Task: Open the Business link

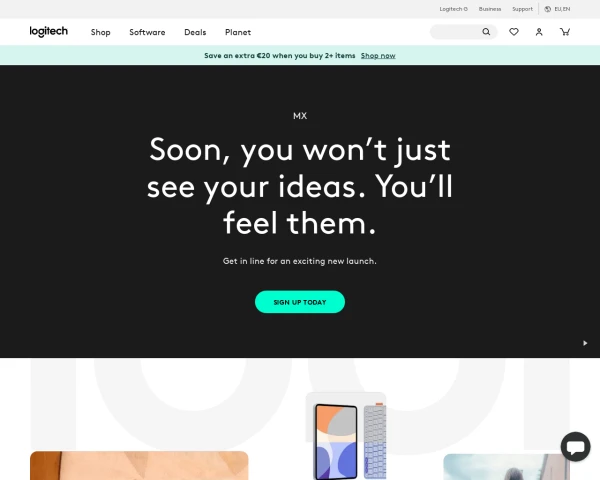Action: pos(490,9)
